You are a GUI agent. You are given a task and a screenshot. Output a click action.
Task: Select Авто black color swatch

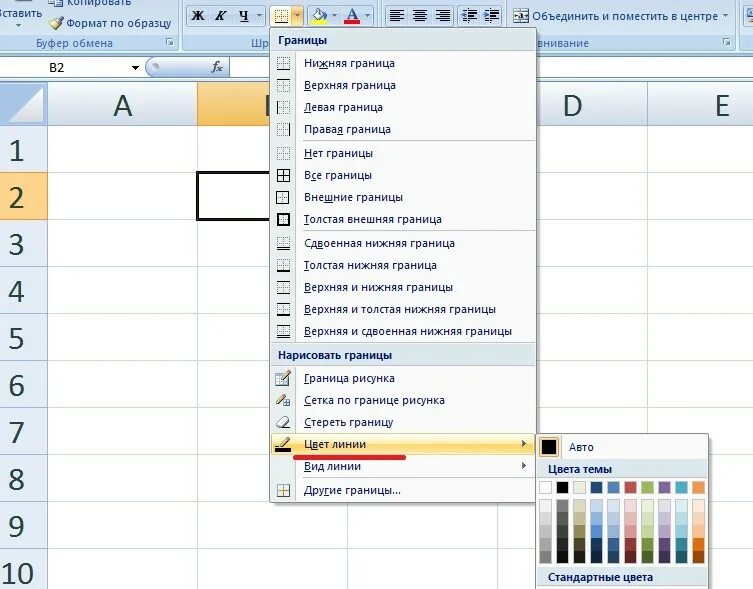tap(549, 447)
